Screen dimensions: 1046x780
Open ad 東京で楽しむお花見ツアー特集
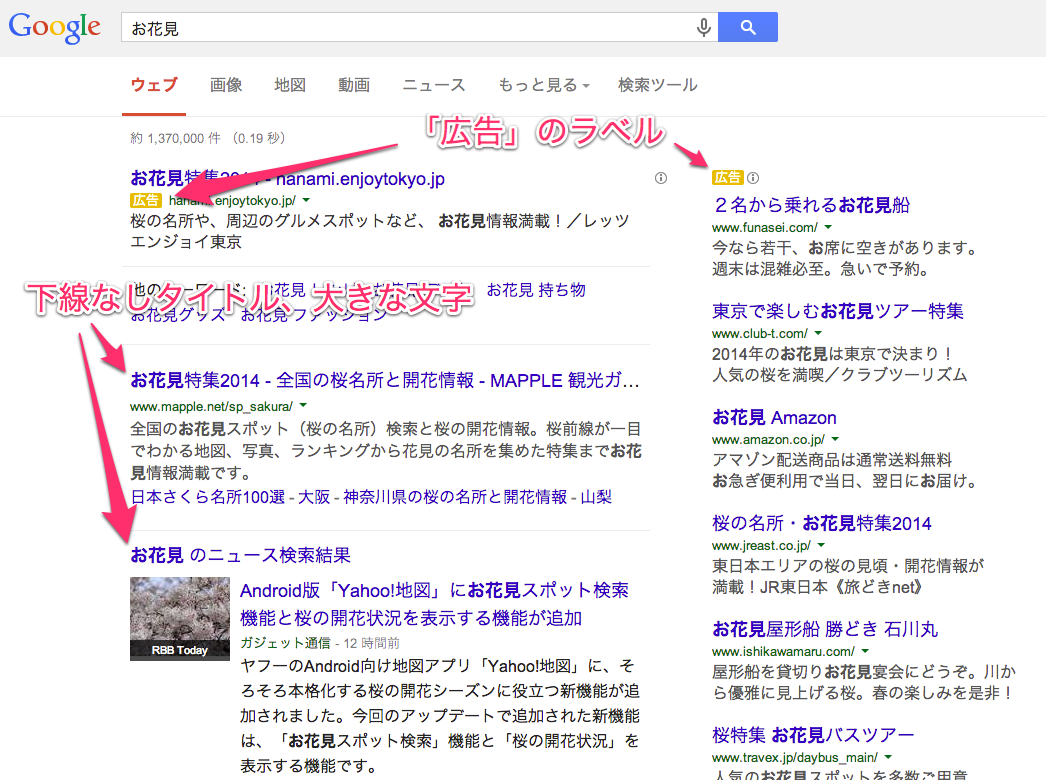(838, 311)
